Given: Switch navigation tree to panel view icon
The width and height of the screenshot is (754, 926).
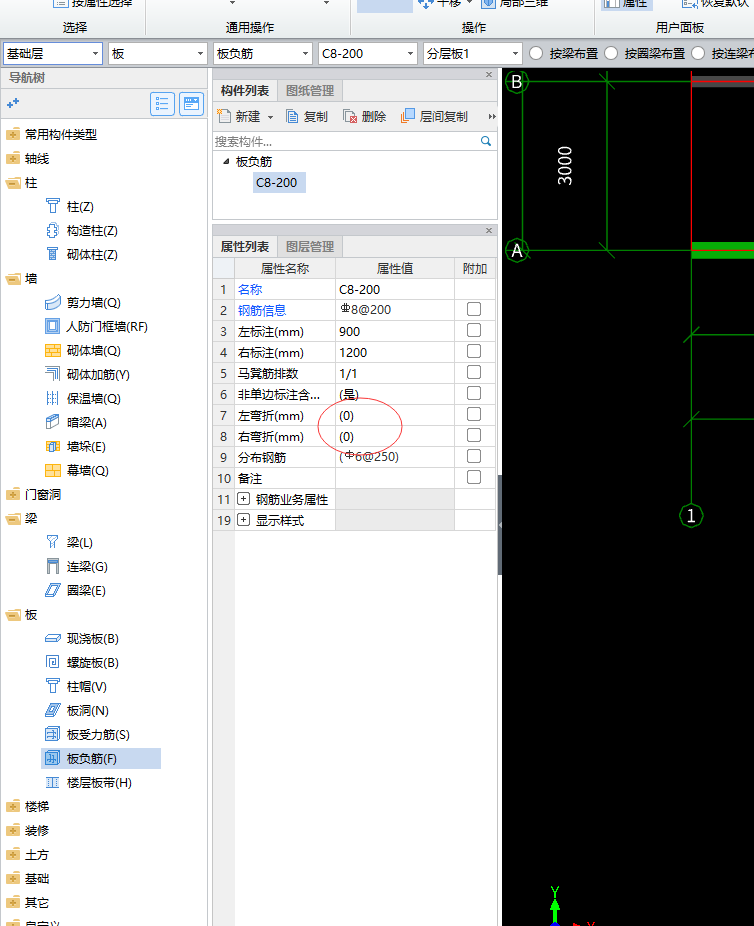Looking at the screenshot, I should (191, 104).
